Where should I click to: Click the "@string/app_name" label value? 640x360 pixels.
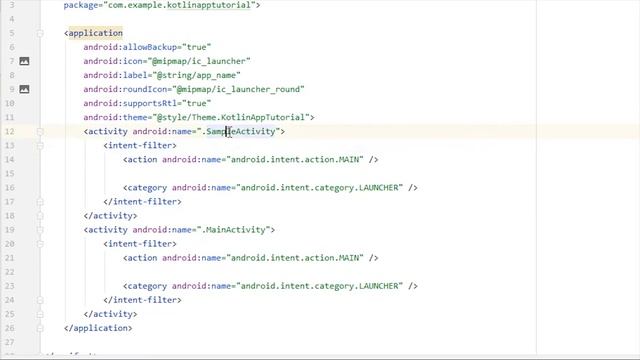pyautogui.click(x=198, y=76)
